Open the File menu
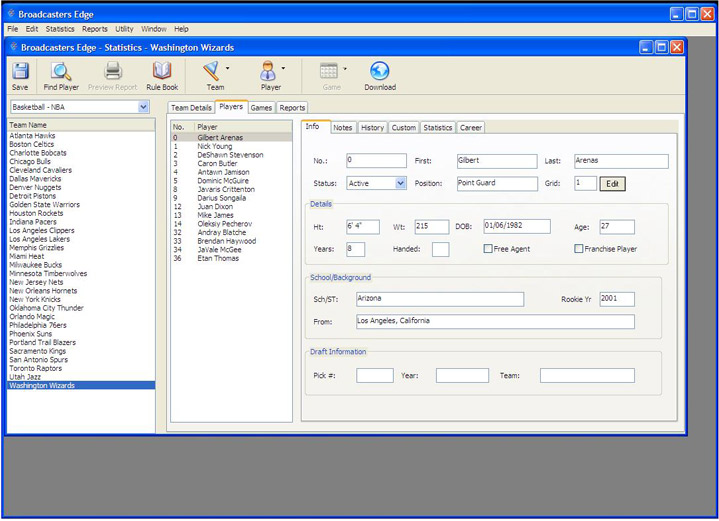 pyautogui.click(x=13, y=29)
